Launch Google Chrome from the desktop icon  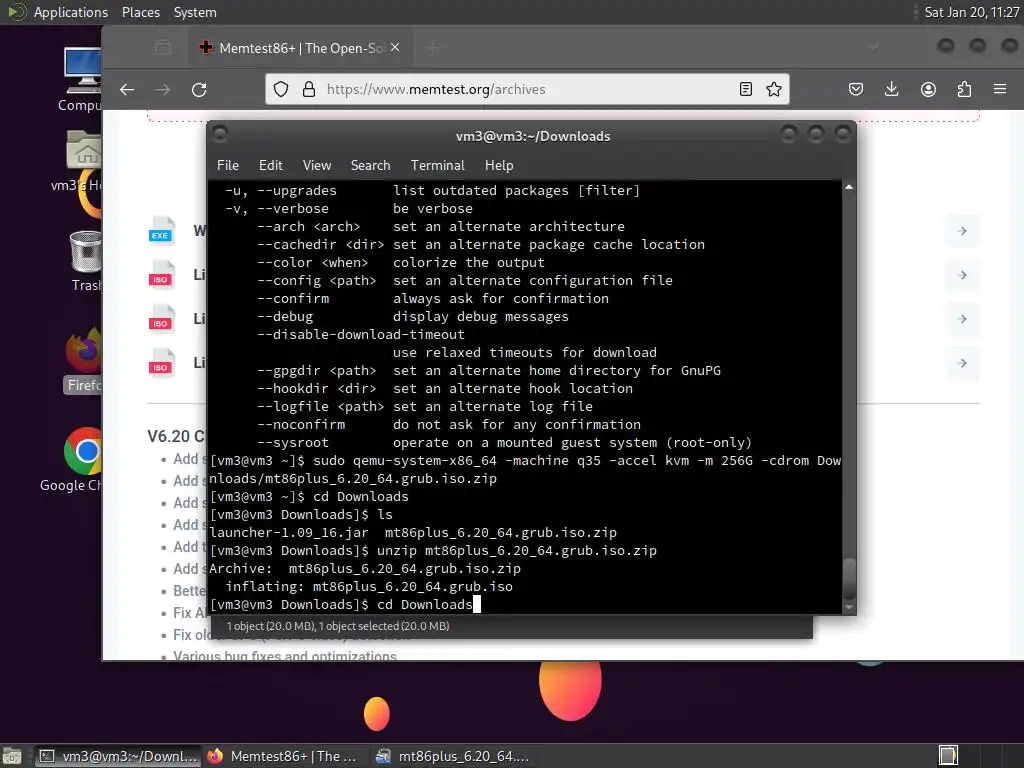(72, 460)
